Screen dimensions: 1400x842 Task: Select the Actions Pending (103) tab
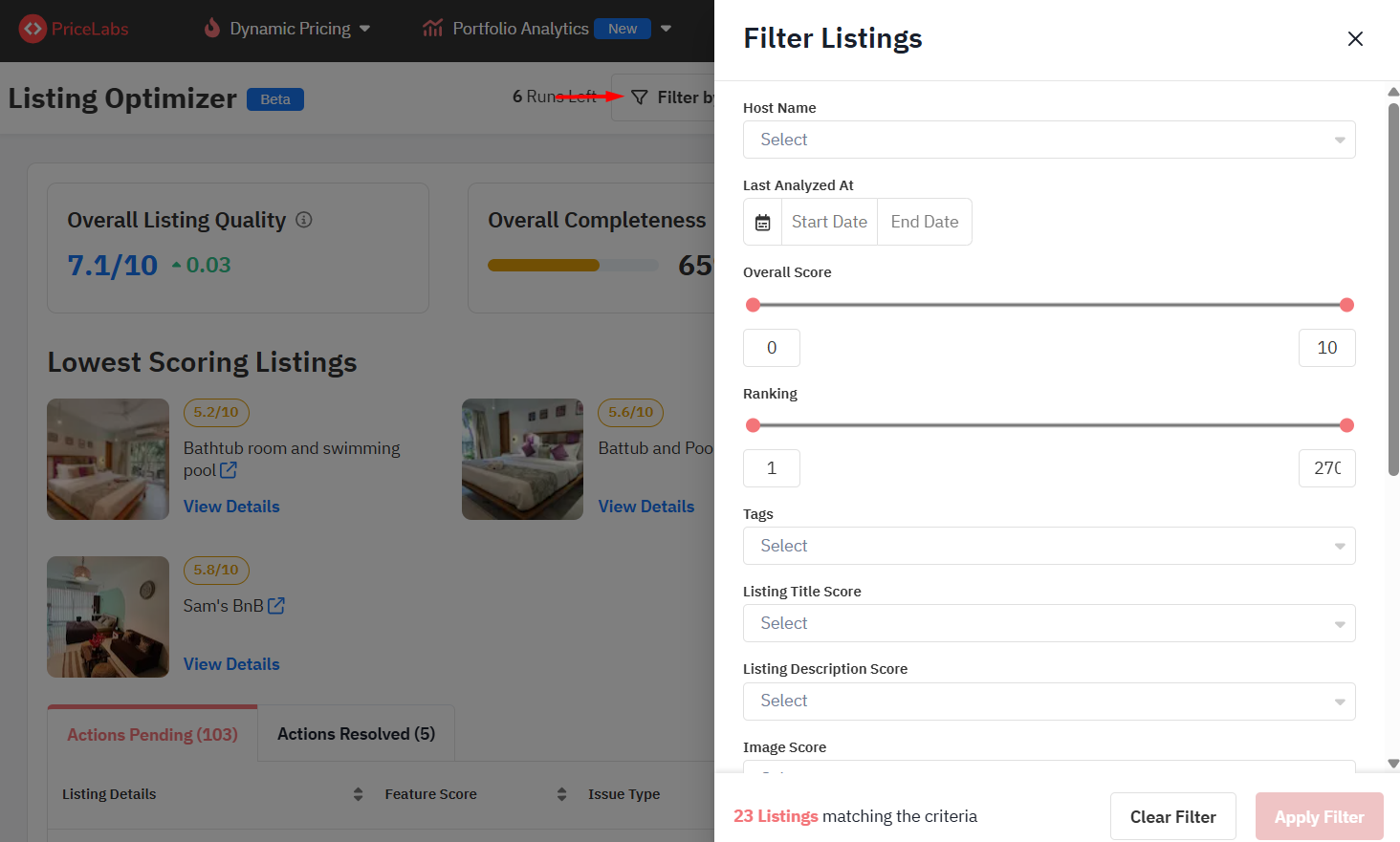click(x=152, y=735)
